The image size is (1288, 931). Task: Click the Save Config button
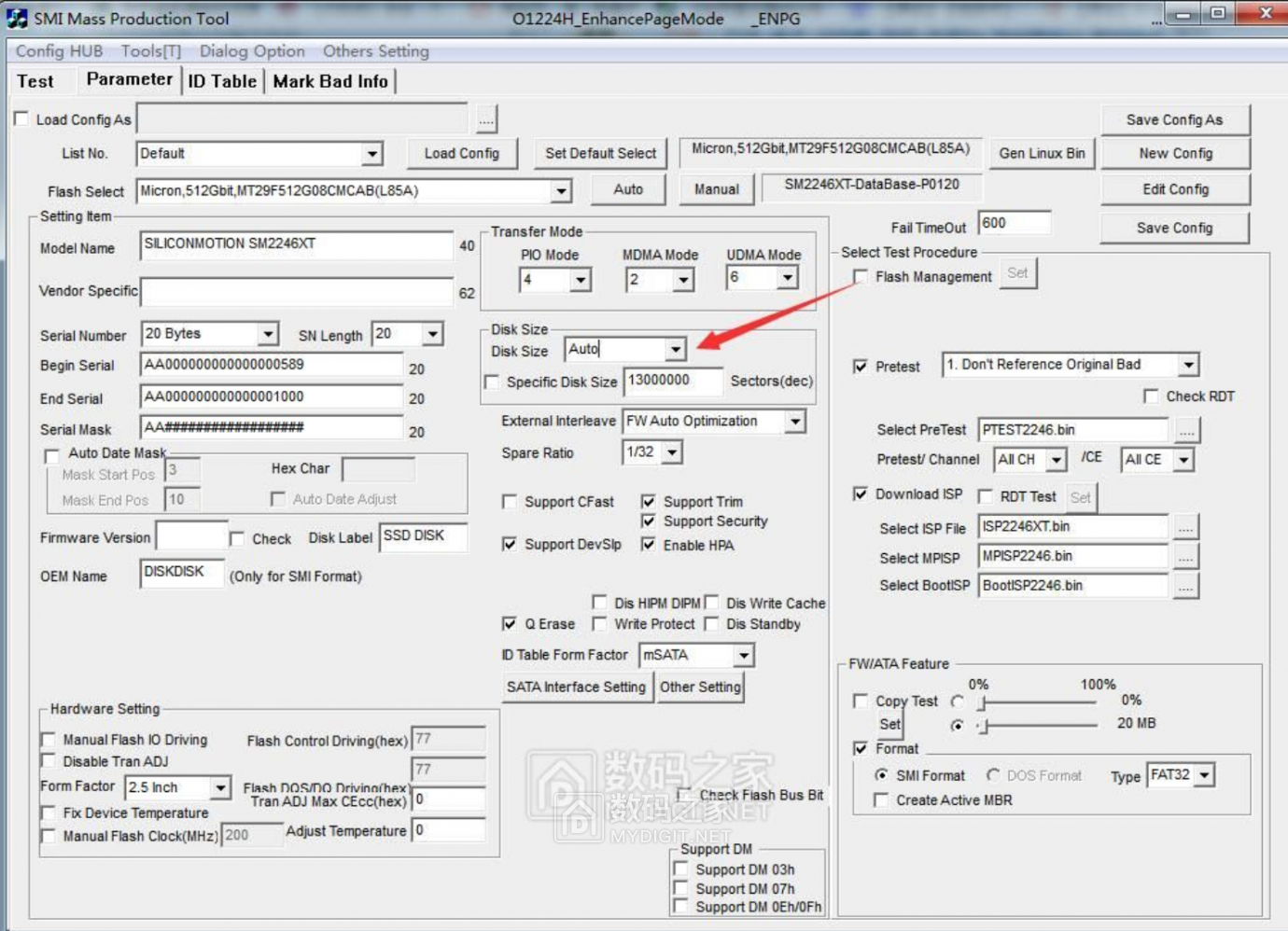(x=1174, y=228)
